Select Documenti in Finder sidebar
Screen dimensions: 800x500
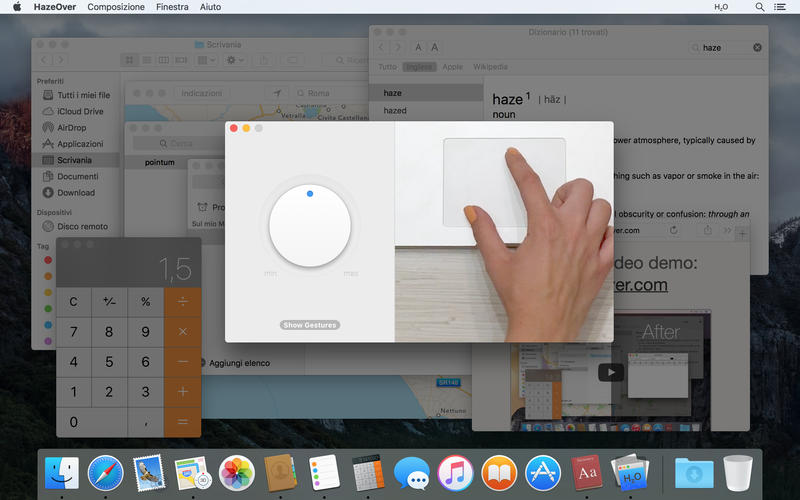(70, 177)
